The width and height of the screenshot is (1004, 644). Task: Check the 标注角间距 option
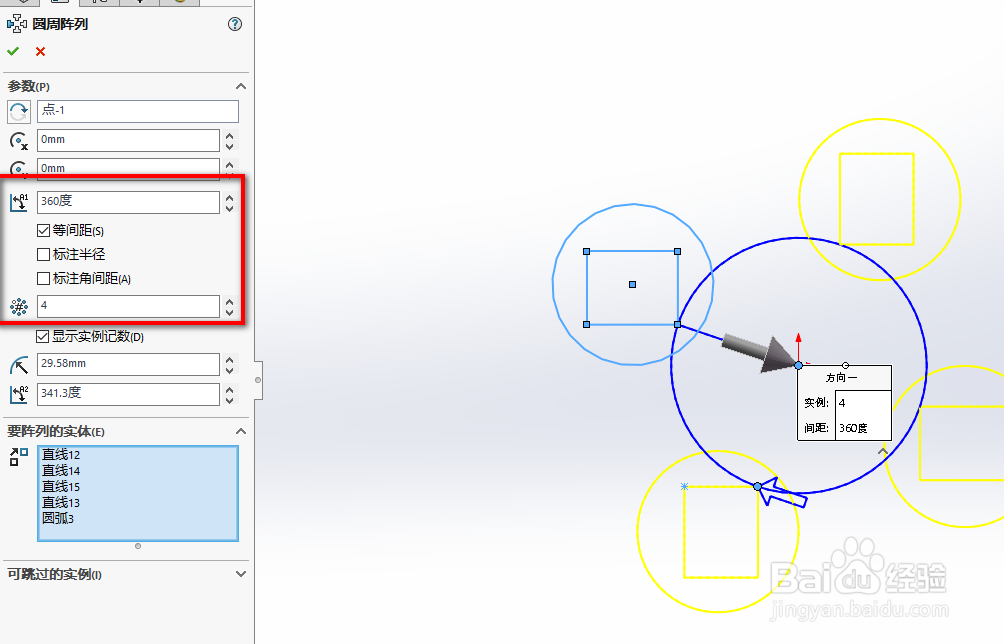(43, 277)
